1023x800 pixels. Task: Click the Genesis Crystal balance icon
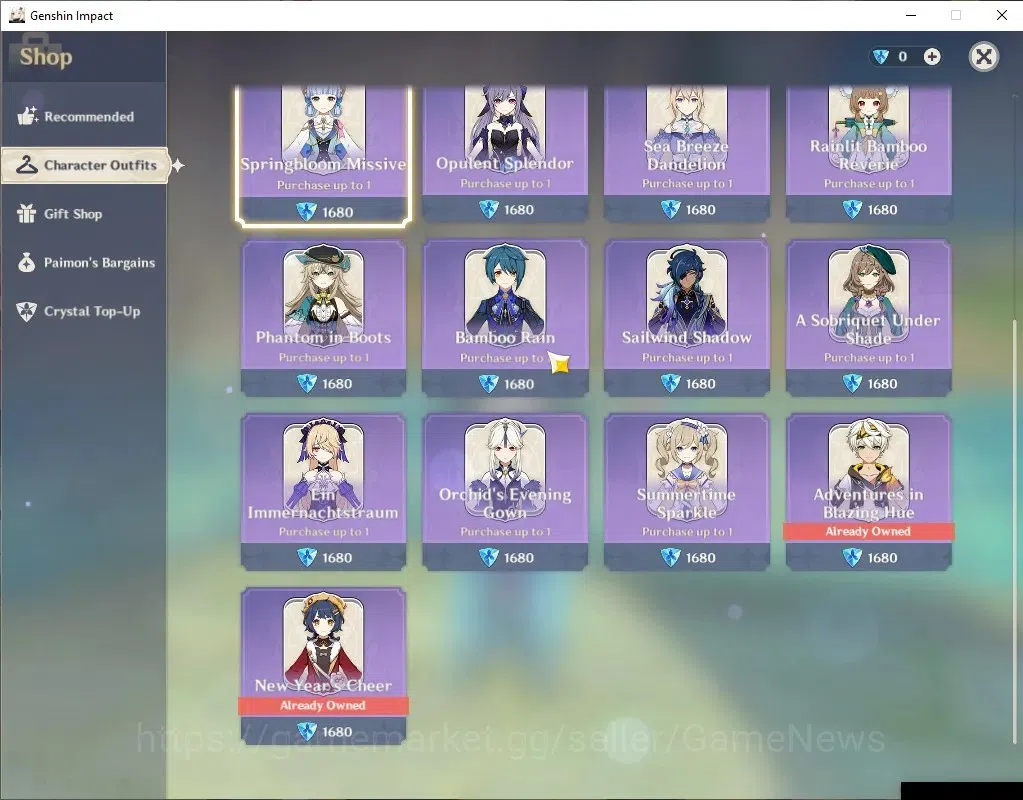click(x=881, y=57)
